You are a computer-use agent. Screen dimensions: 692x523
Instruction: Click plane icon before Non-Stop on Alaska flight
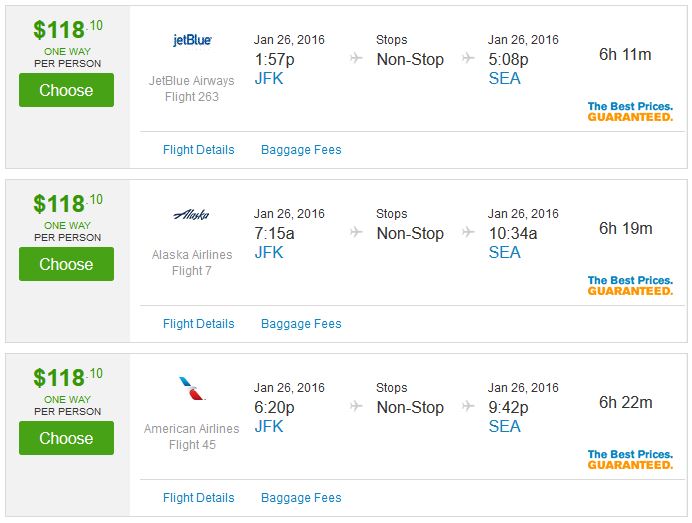click(x=356, y=233)
